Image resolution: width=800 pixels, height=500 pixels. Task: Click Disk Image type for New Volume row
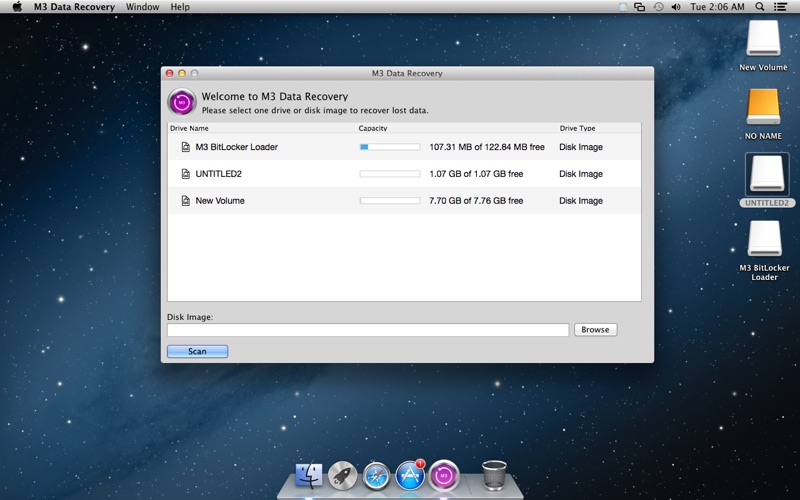[x=581, y=201]
